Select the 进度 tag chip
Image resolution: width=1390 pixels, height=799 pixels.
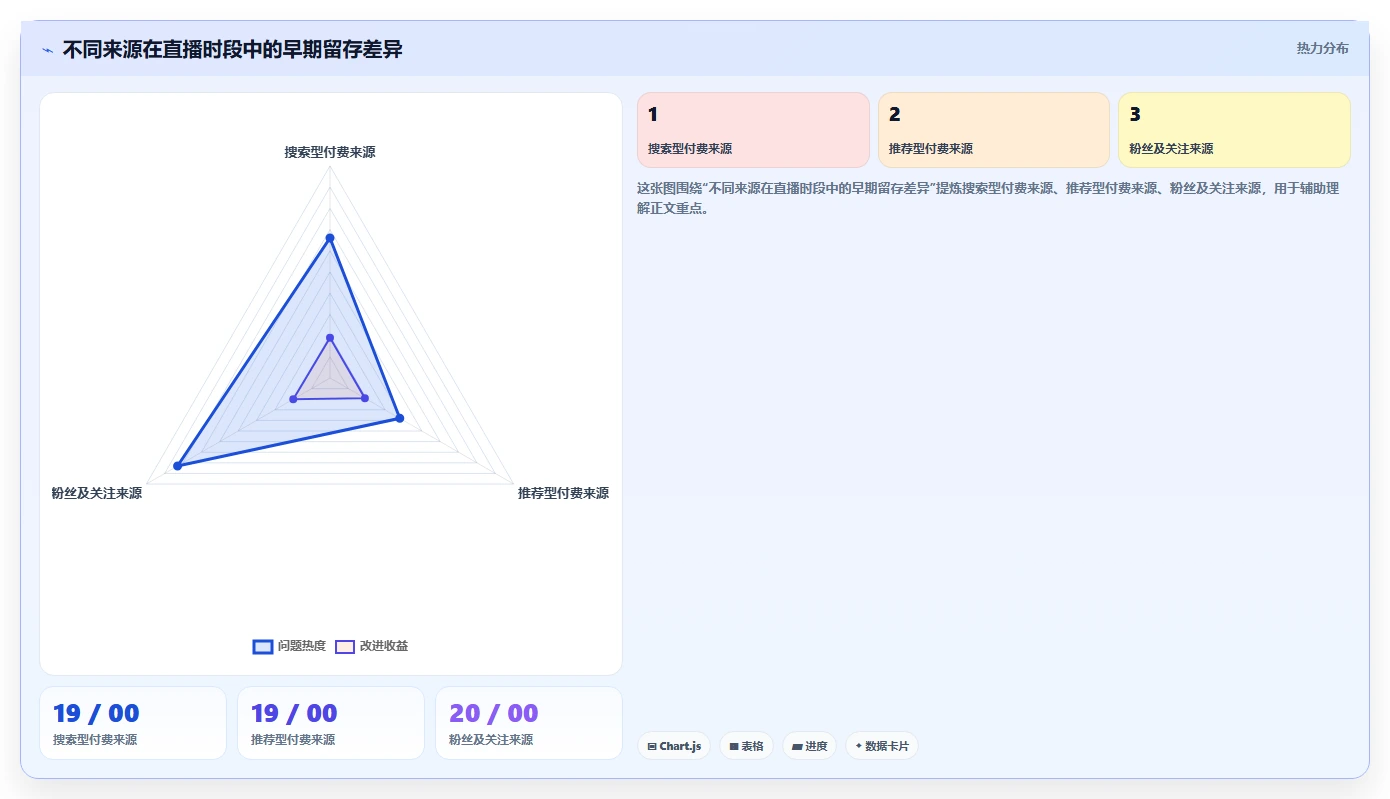click(x=809, y=746)
